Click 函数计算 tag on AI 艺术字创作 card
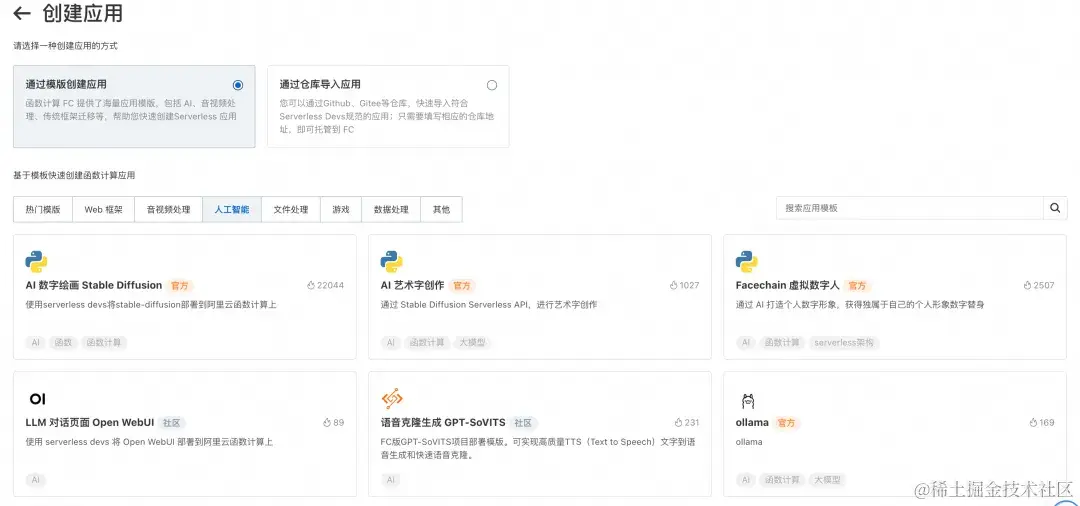This screenshot has height=506, width=1080. tap(427, 342)
